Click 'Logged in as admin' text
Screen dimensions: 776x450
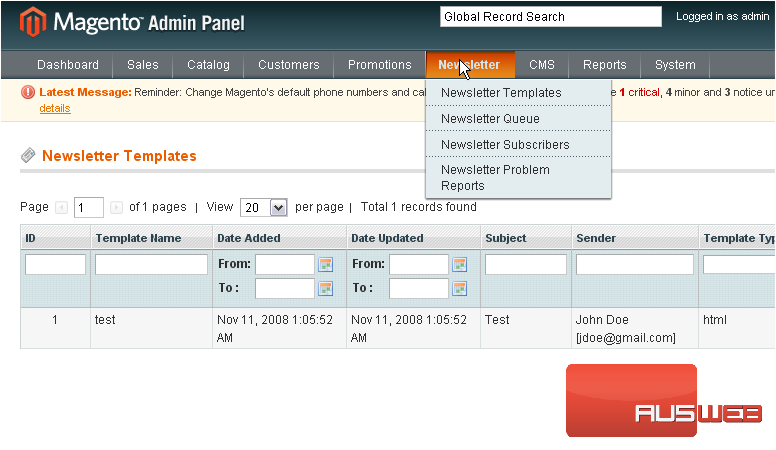[723, 16]
